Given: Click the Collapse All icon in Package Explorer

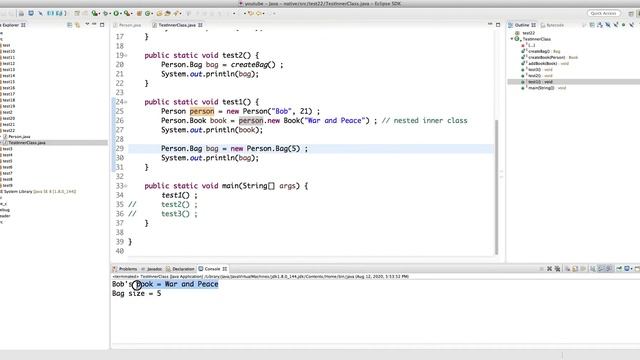Looking at the screenshot, I should coord(69,25).
